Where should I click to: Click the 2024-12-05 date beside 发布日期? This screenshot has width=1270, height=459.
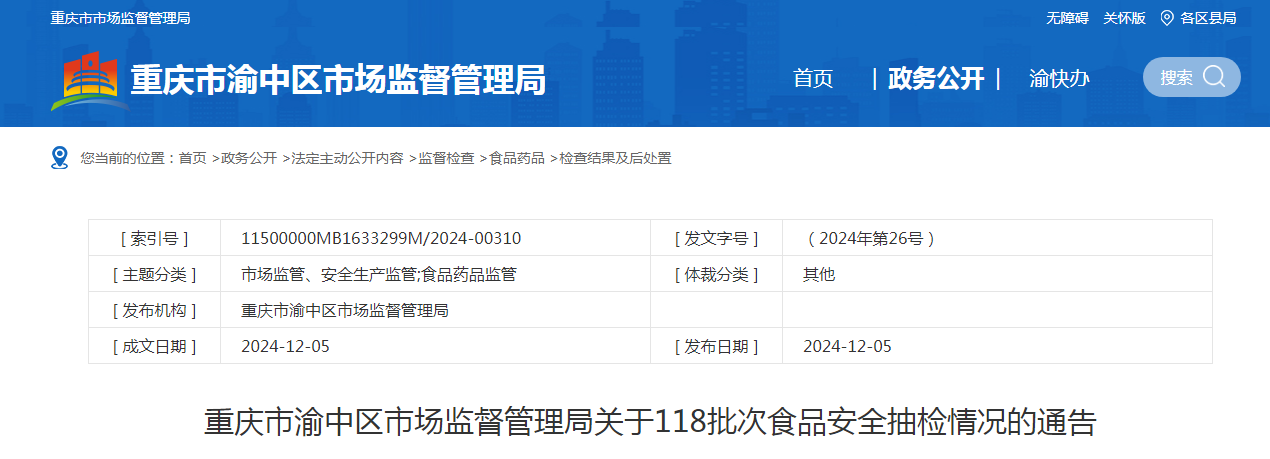click(x=847, y=346)
